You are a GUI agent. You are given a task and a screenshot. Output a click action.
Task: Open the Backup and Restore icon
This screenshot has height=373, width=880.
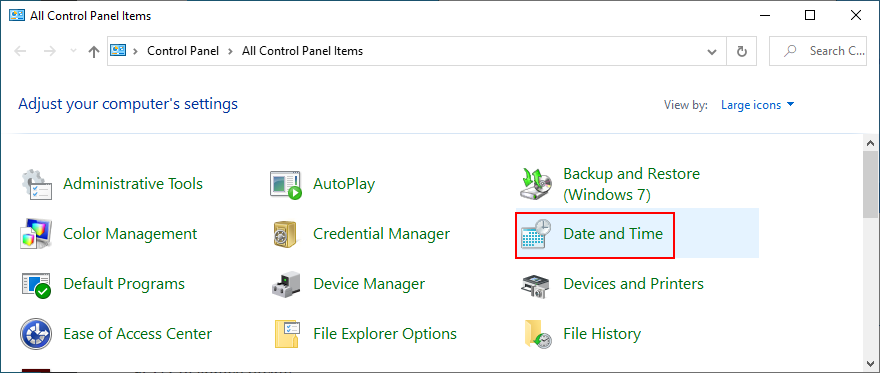click(537, 184)
